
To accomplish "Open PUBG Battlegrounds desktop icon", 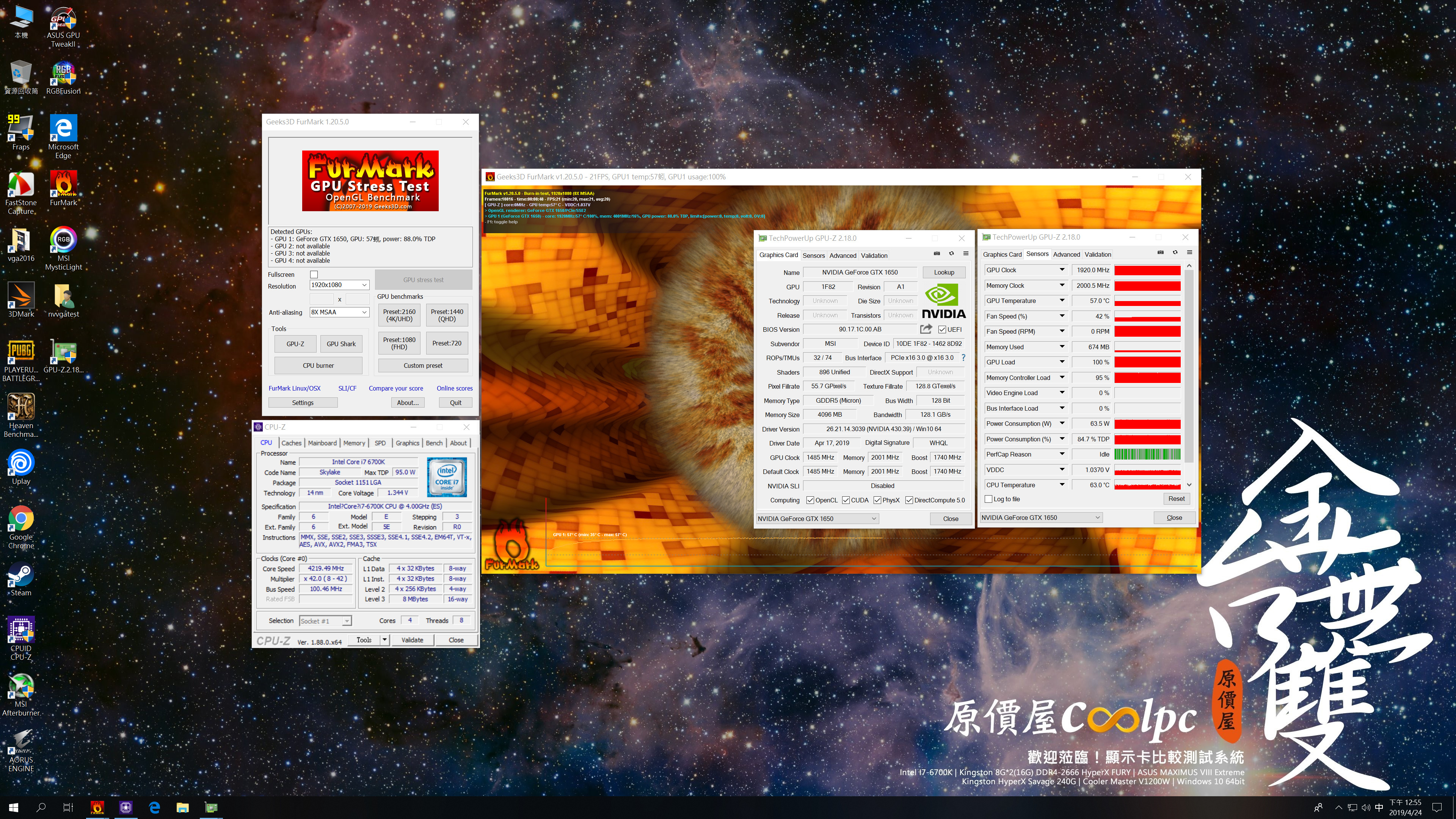I will pos(21,360).
